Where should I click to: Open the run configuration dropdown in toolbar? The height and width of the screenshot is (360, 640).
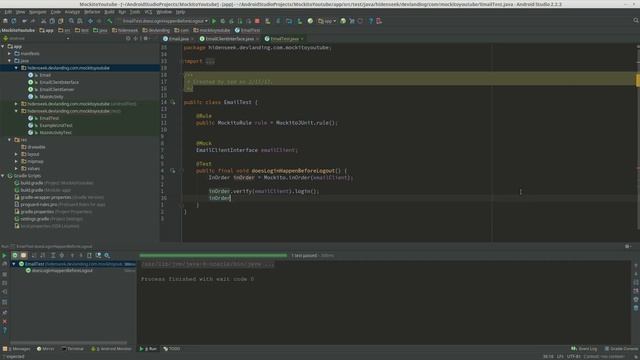coord(163,21)
